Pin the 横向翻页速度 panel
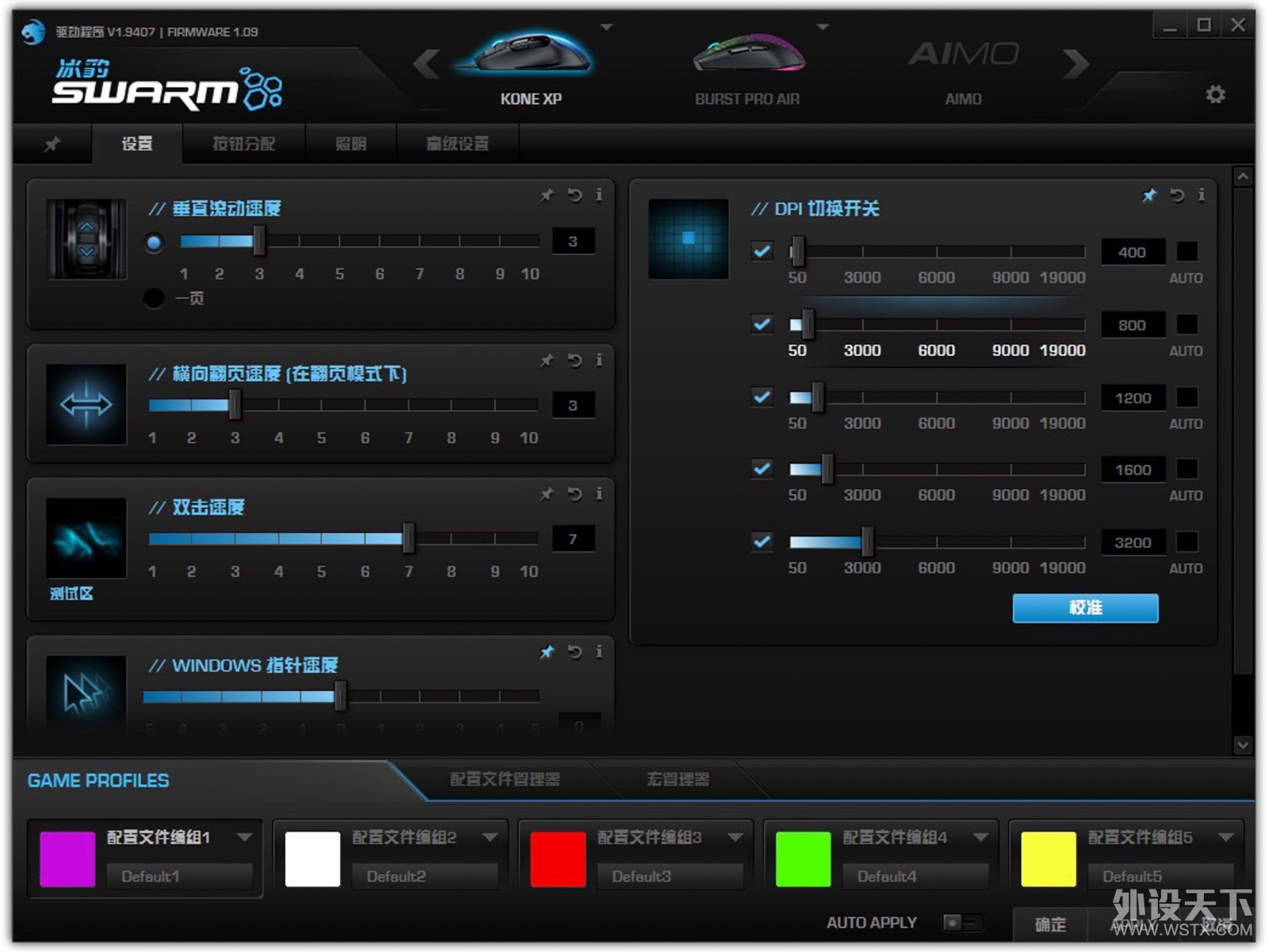 point(547,361)
